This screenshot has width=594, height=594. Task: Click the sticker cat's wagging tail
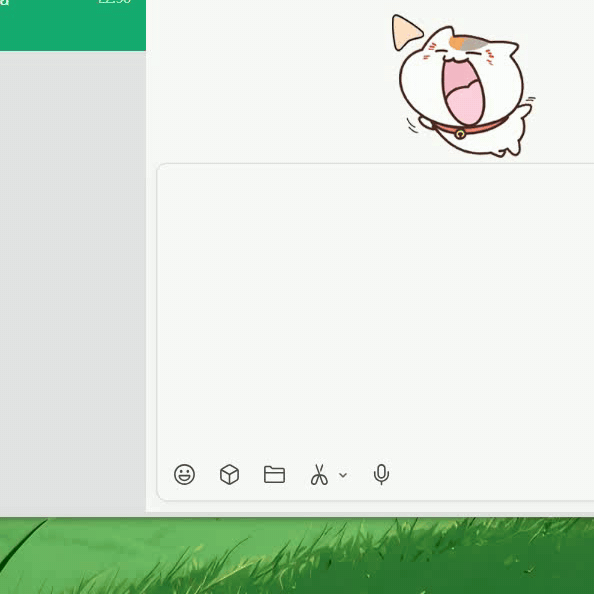point(522,114)
